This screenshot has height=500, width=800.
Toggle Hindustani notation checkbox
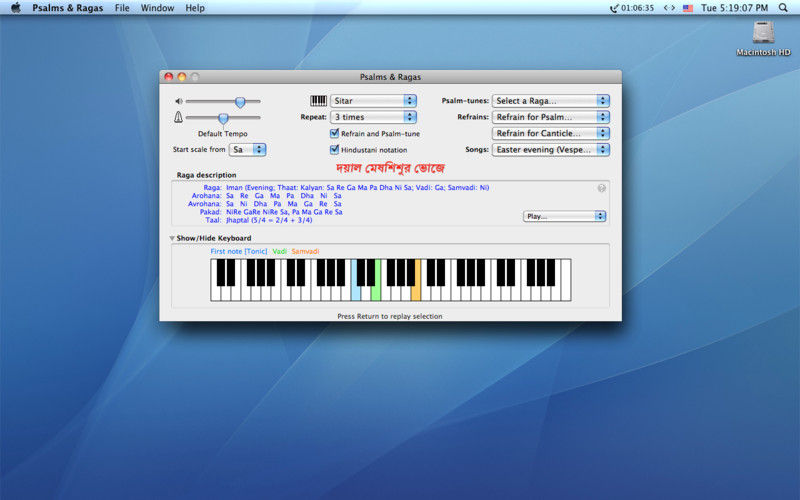click(x=334, y=149)
